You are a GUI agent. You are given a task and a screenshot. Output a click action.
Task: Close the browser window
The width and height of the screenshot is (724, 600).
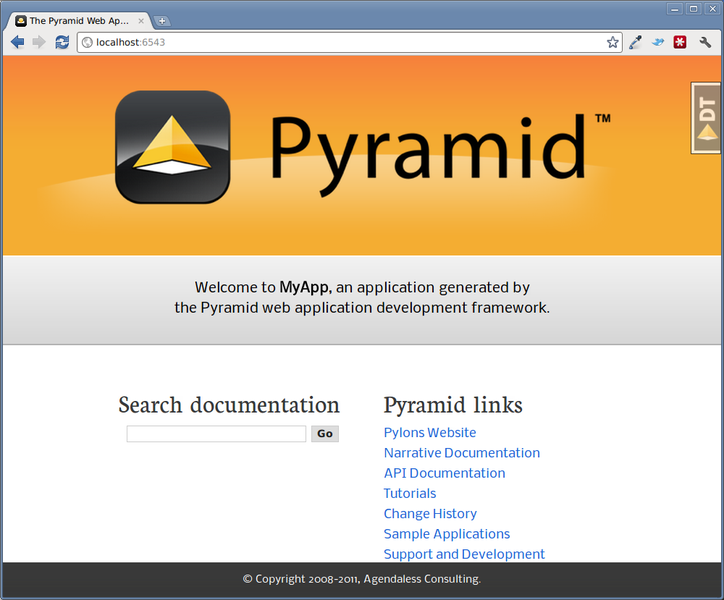712,9
